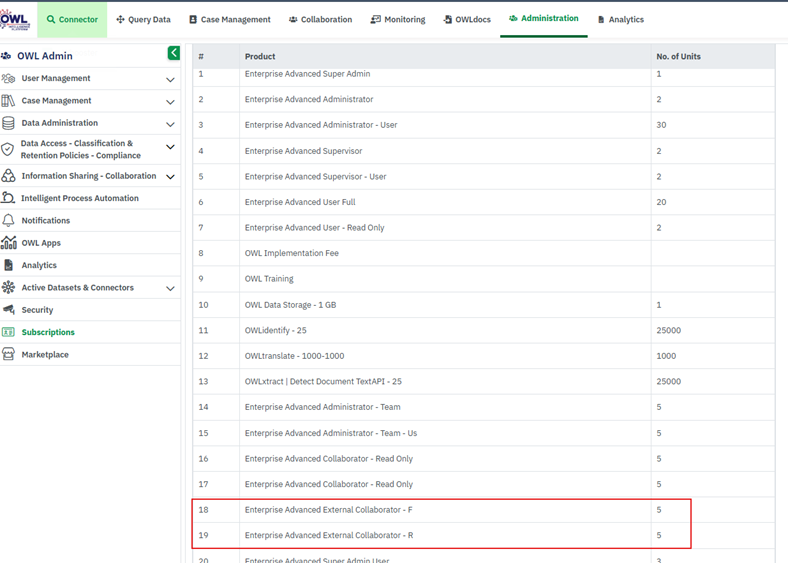Click the OWL Apps icon in sidebar
The height and width of the screenshot is (563, 788).
(9, 243)
